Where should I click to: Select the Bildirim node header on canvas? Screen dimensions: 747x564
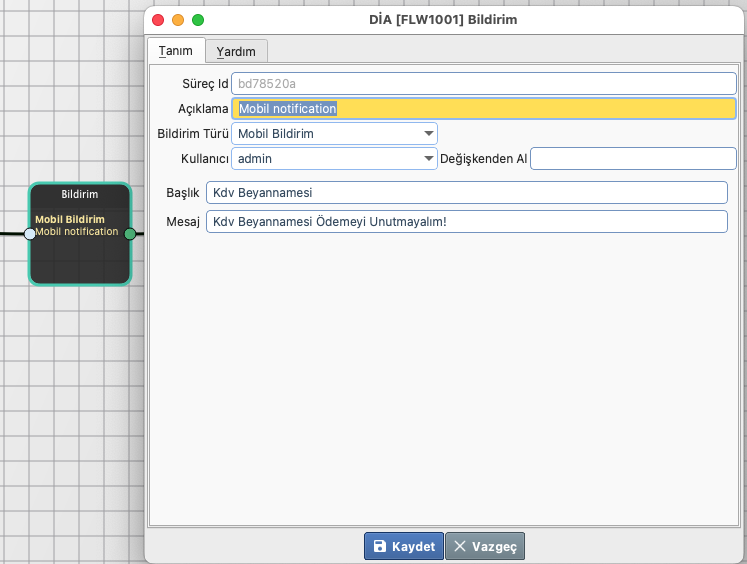[x=80, y=194]
